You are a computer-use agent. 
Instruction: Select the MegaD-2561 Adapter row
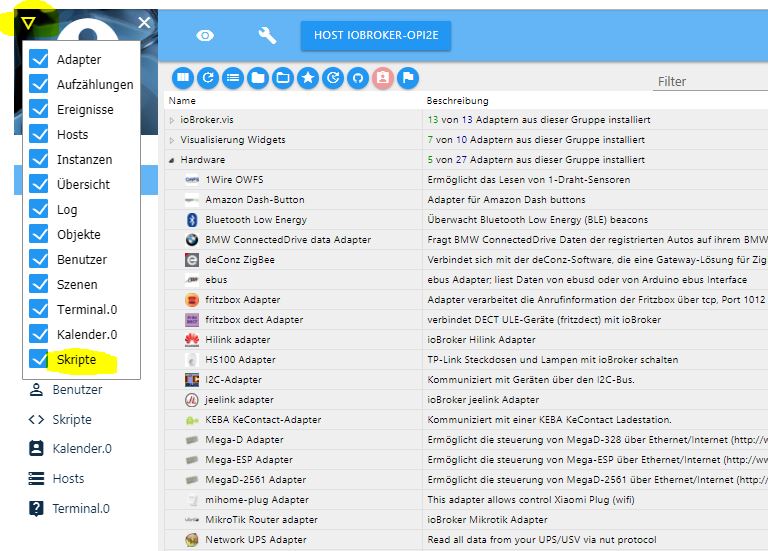[466, 479]
